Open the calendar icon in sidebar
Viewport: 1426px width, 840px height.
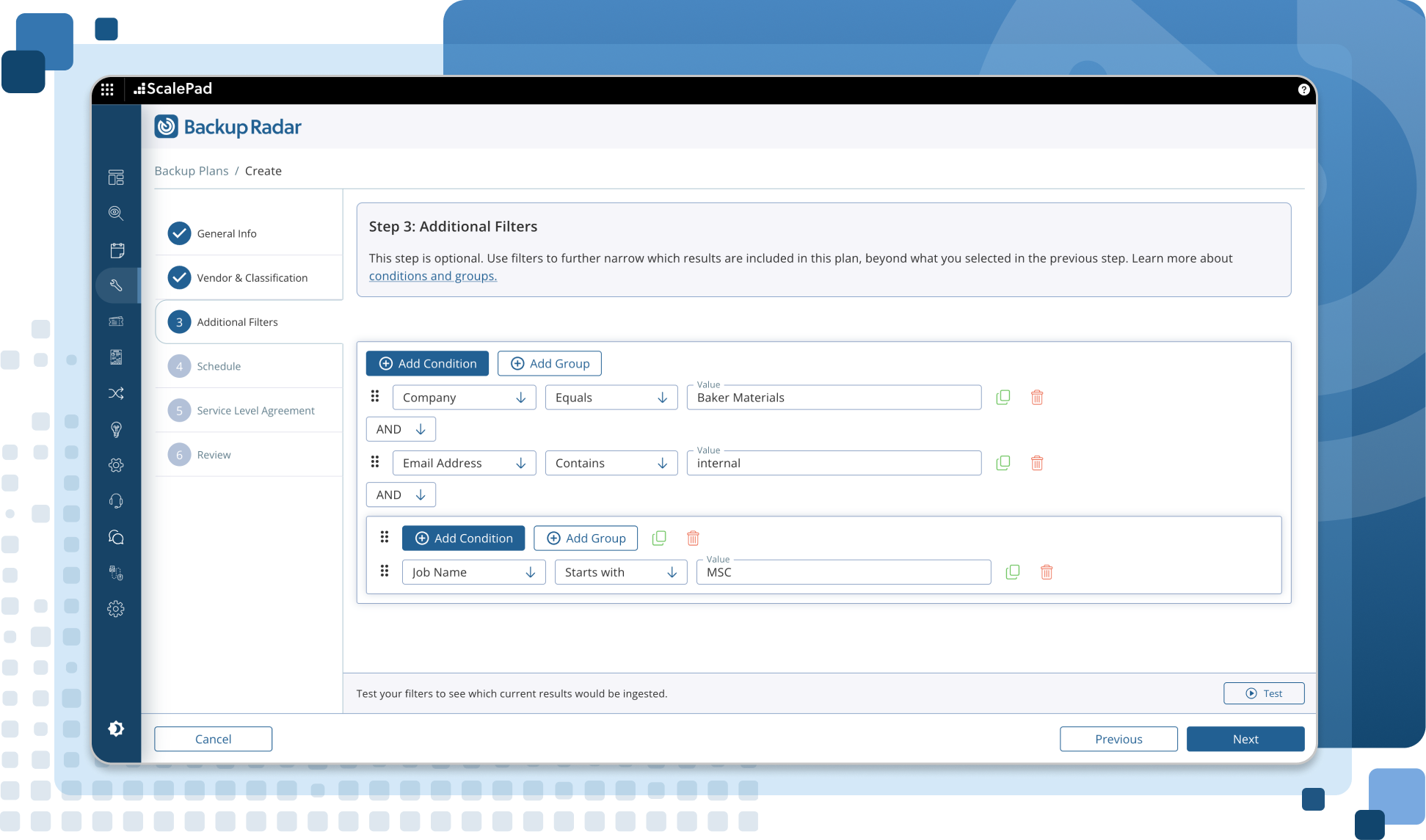117,250
